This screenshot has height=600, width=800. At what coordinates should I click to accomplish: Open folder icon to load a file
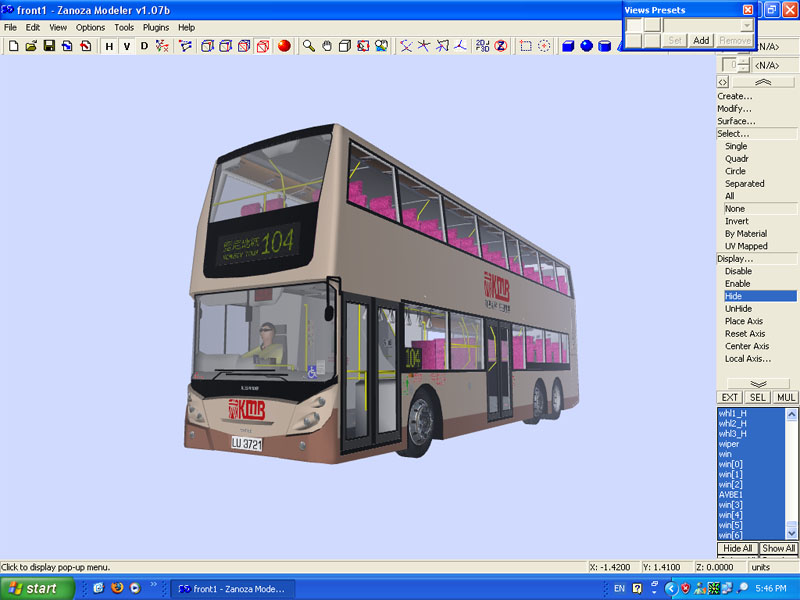click(31, 46)
